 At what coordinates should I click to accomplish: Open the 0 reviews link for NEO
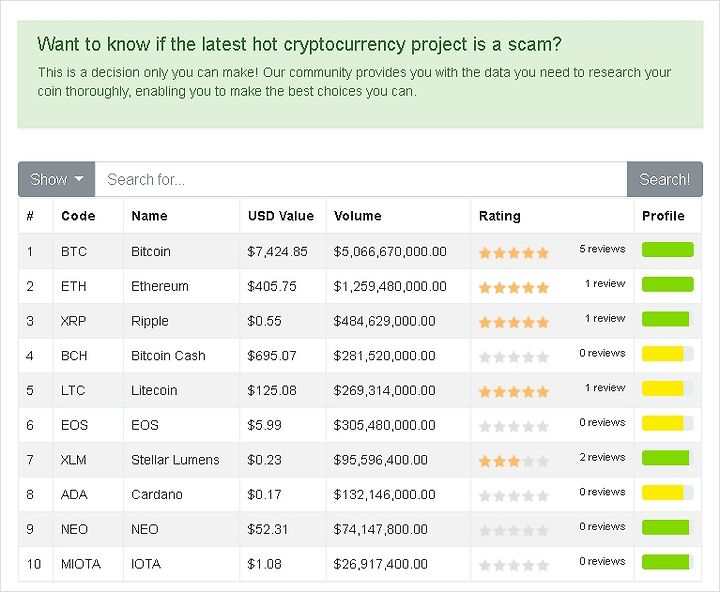tap(602, 526)
